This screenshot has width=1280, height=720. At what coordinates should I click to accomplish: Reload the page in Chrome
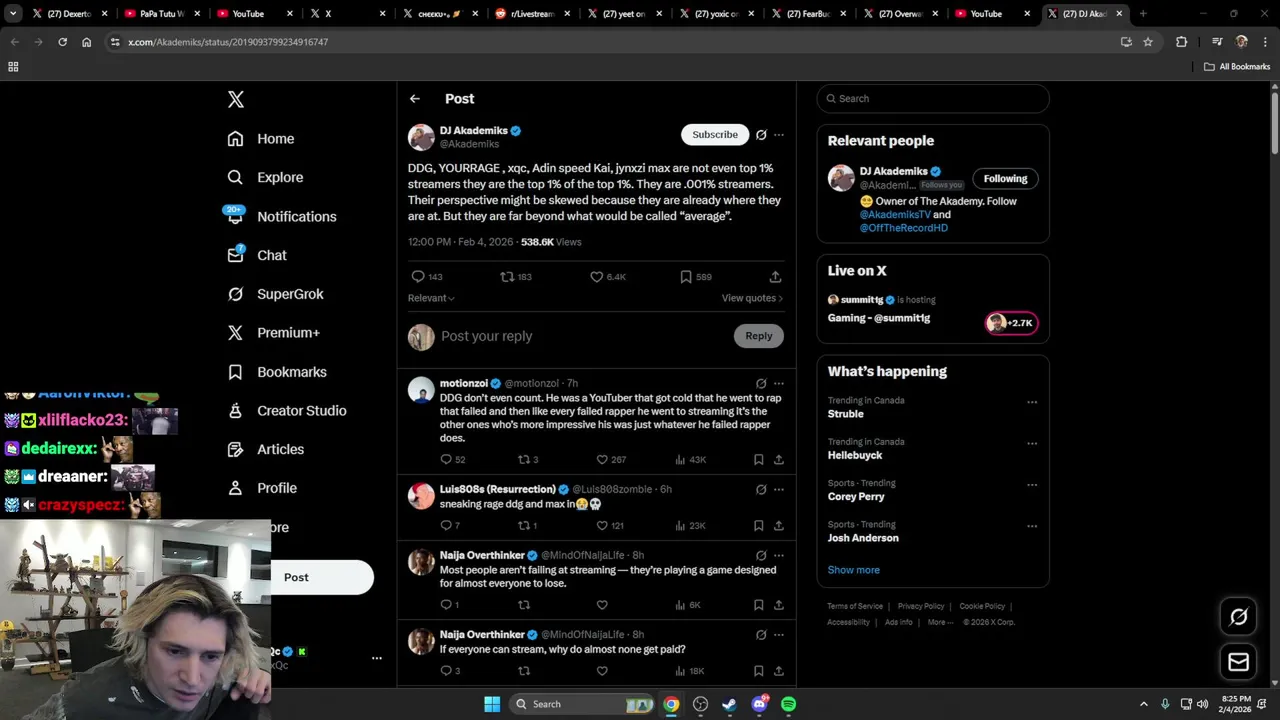click(x=62, y=42)
